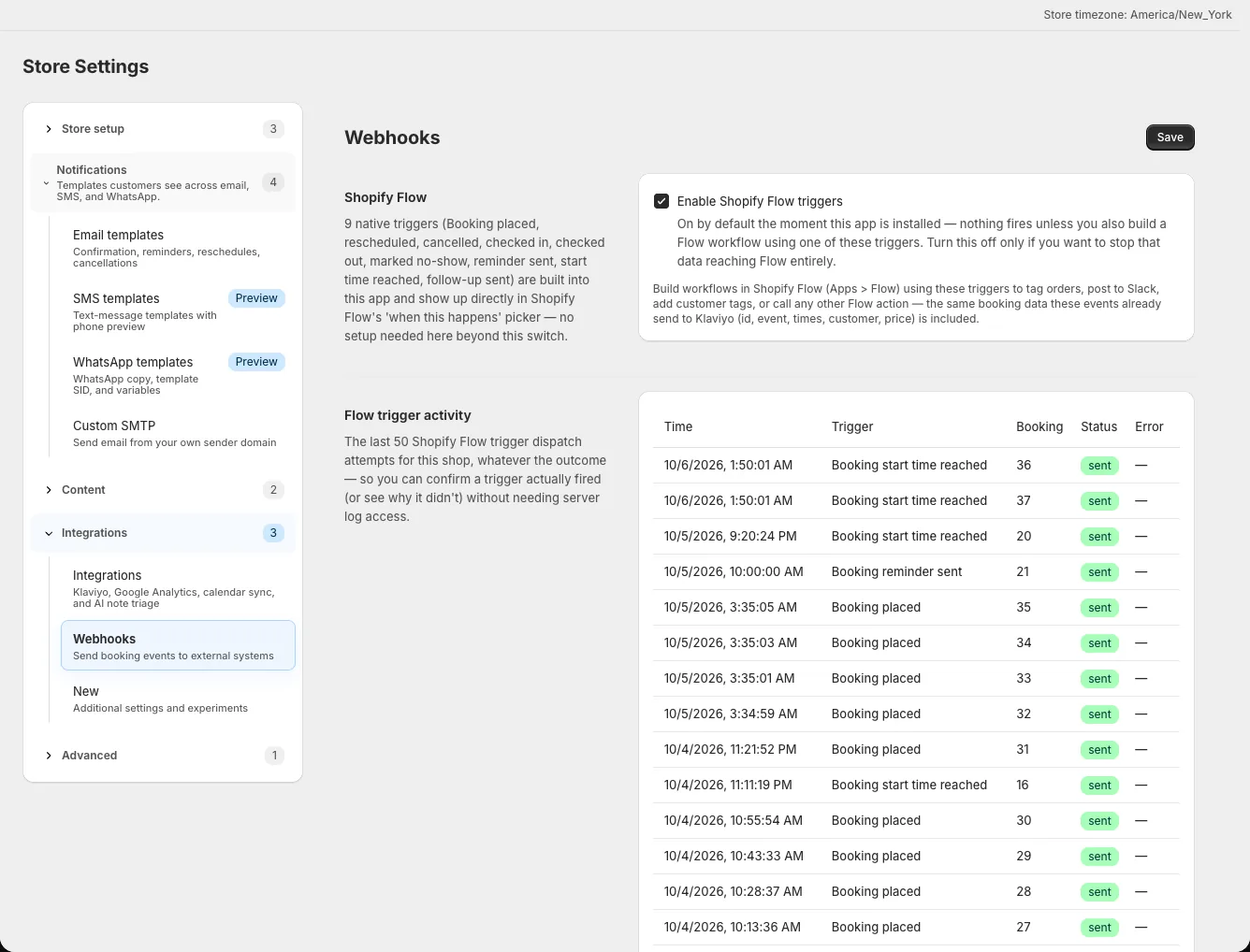The width and height of the screenshot is (1250, 952).
Task: Click time 10/4/2026, 10:13:36 AM
Action: (x=733, y=927)
